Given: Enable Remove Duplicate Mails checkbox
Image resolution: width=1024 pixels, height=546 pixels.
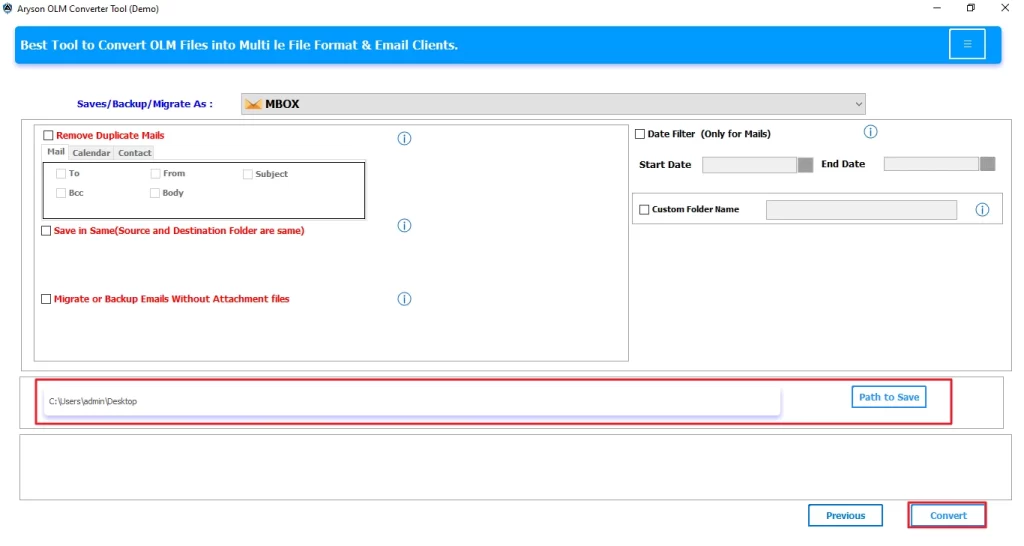Looking at the screenshot, I should (x=48, y=135).
